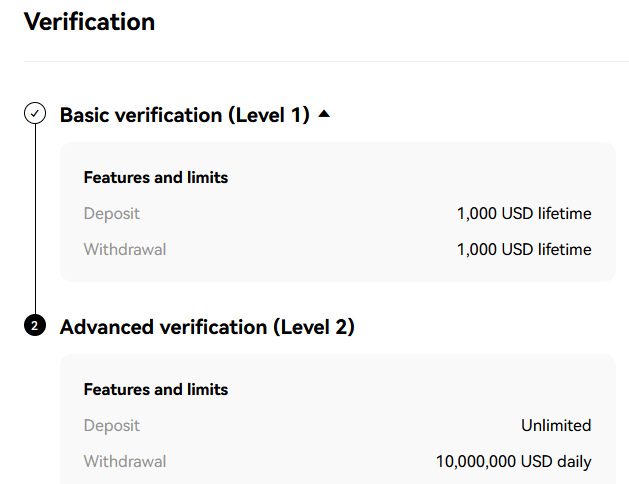Image resolution: width=629 pixels, height=484 pixels.
Task: Select the Level 2 Withdrawal label
Action: click(x=125, y=461)
